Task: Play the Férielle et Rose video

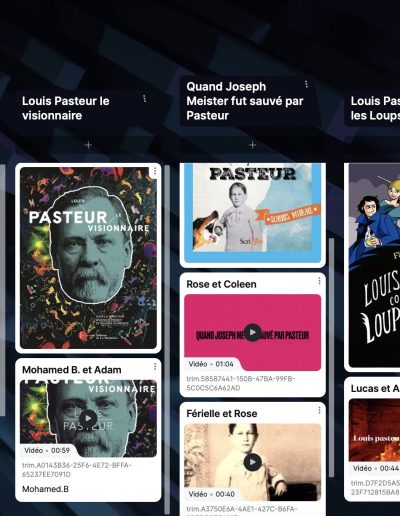Action: pos(253,462)
